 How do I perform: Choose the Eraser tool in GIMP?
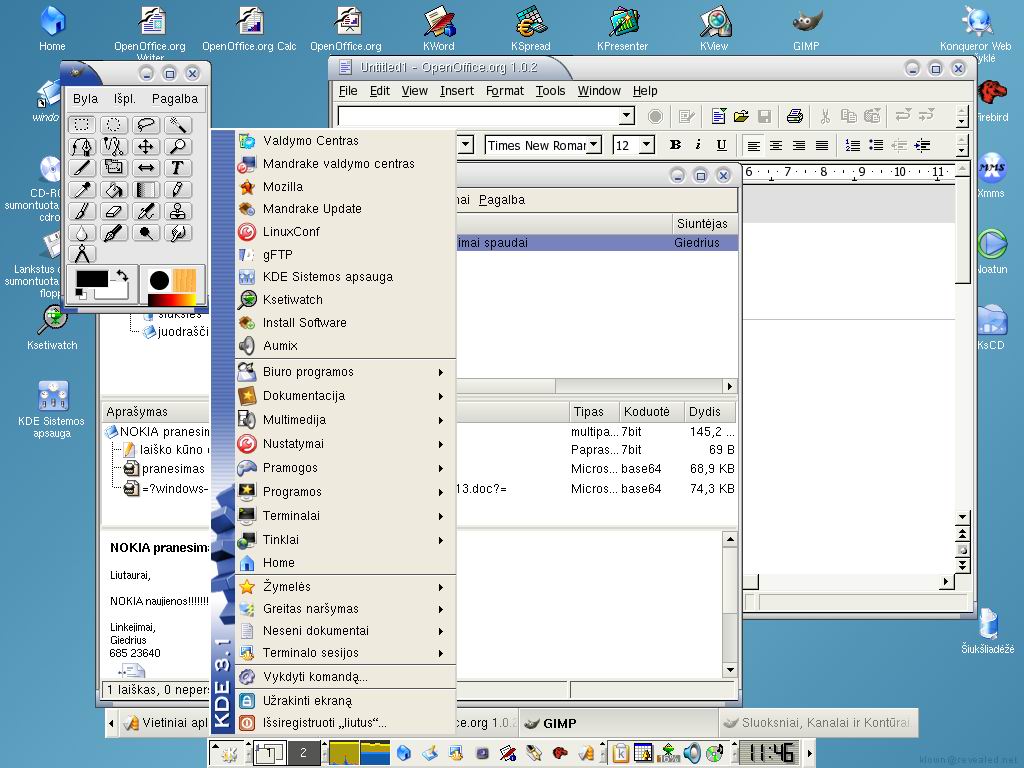pos(114,211)
